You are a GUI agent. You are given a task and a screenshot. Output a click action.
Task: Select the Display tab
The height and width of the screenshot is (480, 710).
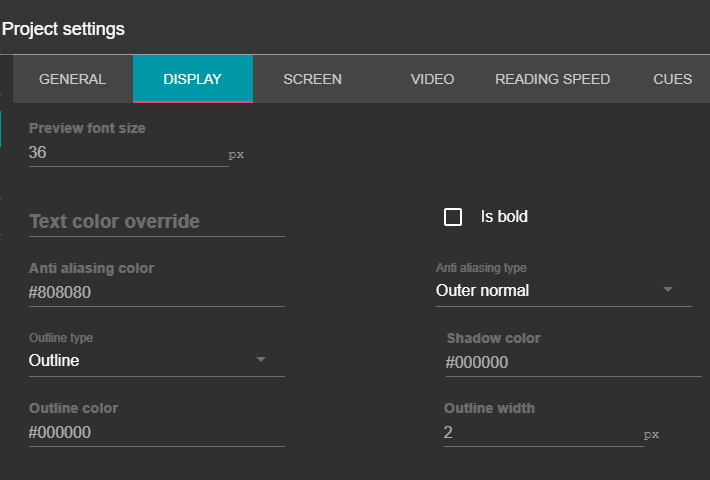coord(192,79)
